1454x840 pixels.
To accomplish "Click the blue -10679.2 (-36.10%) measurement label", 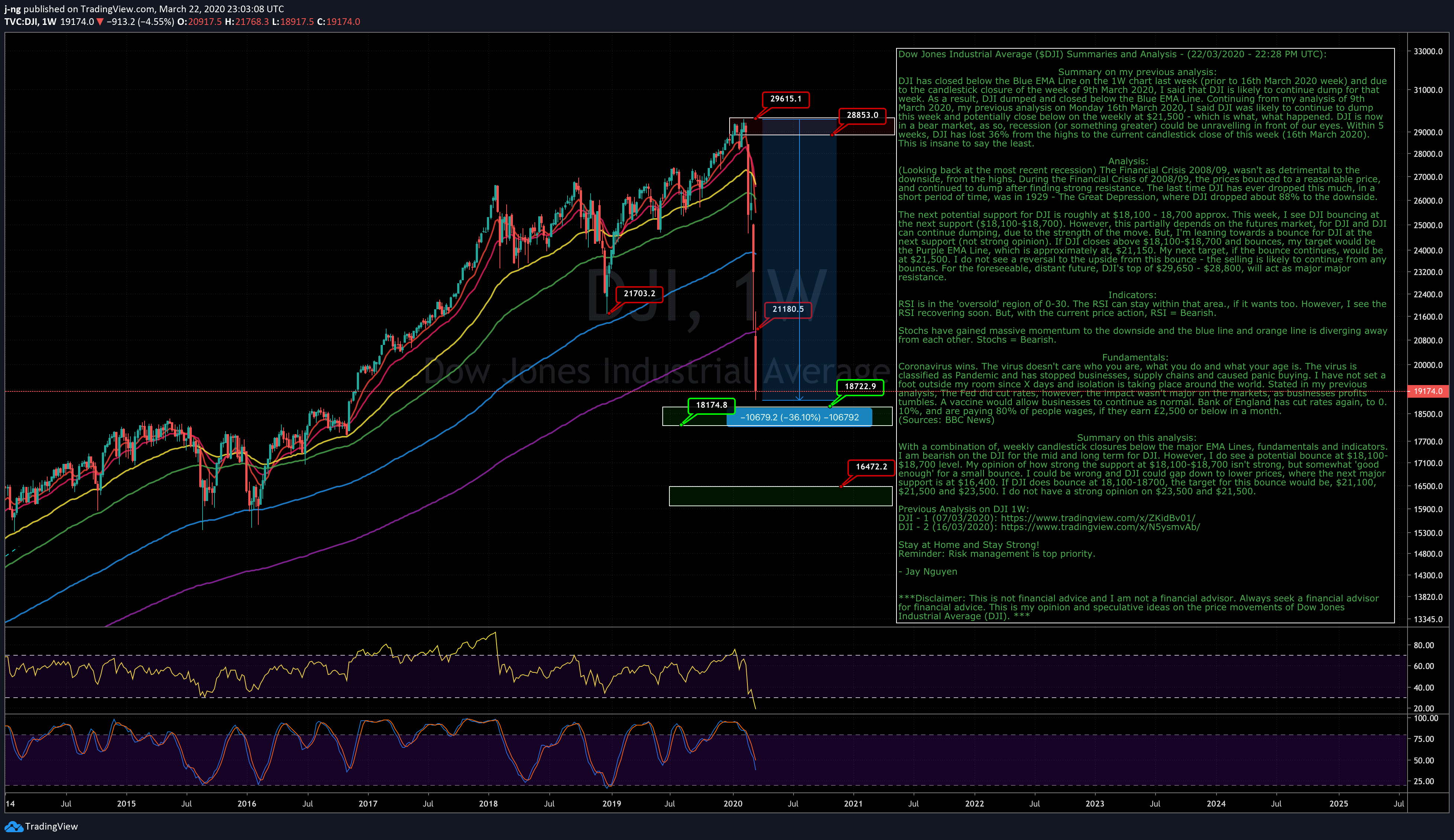I will [799, 417].
